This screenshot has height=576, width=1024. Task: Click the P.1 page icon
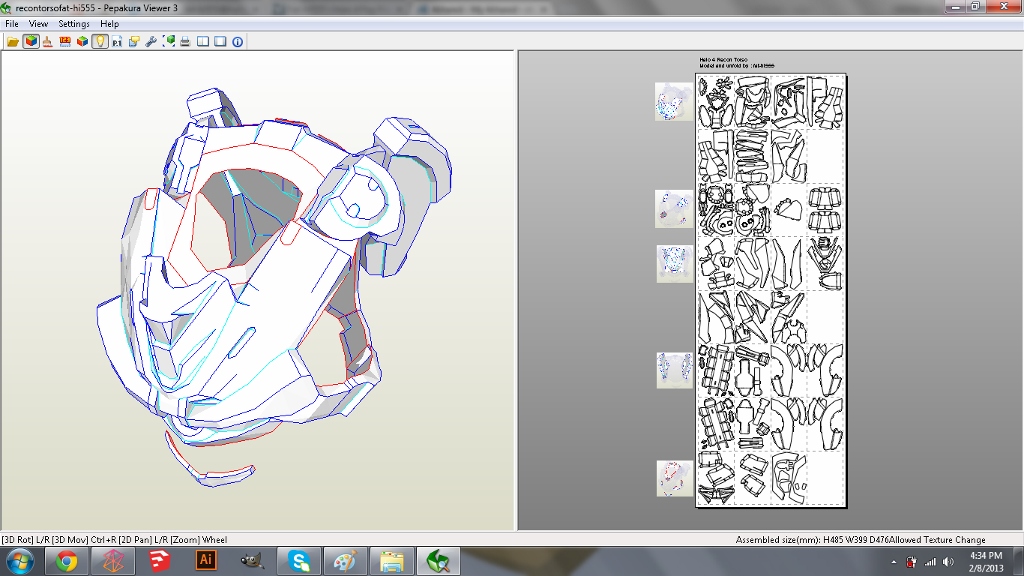pyautogui.click(x=117, y=42)
